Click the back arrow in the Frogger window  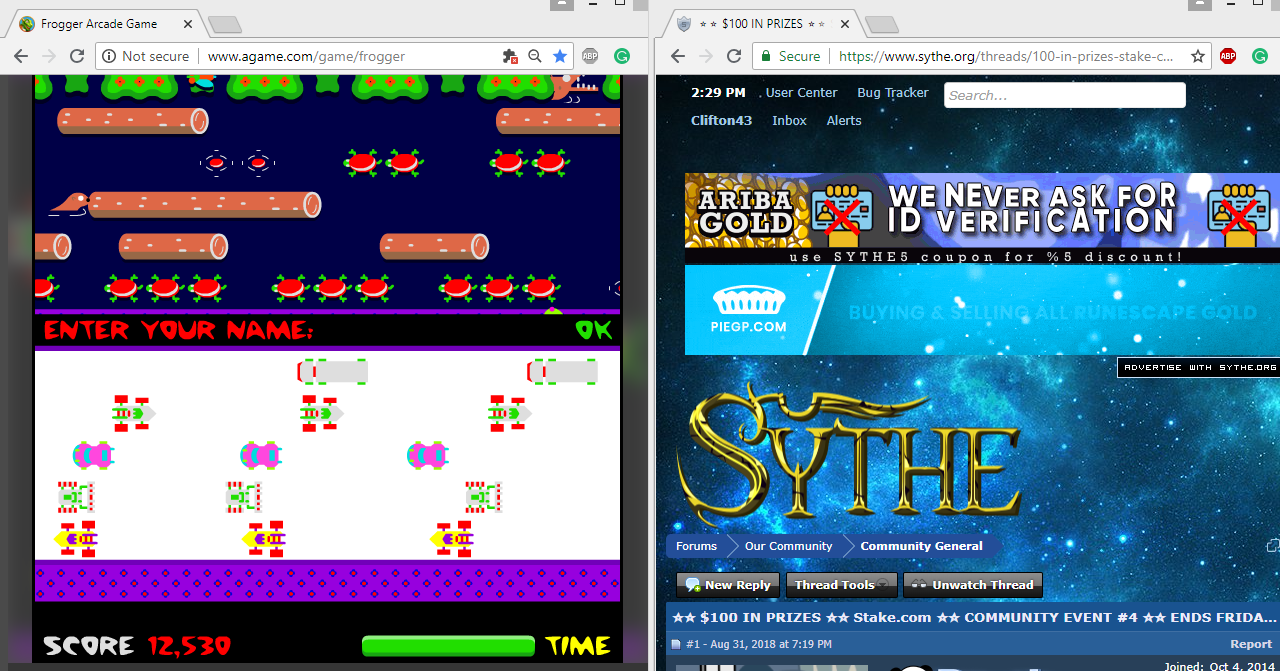(x=20, y=57)
